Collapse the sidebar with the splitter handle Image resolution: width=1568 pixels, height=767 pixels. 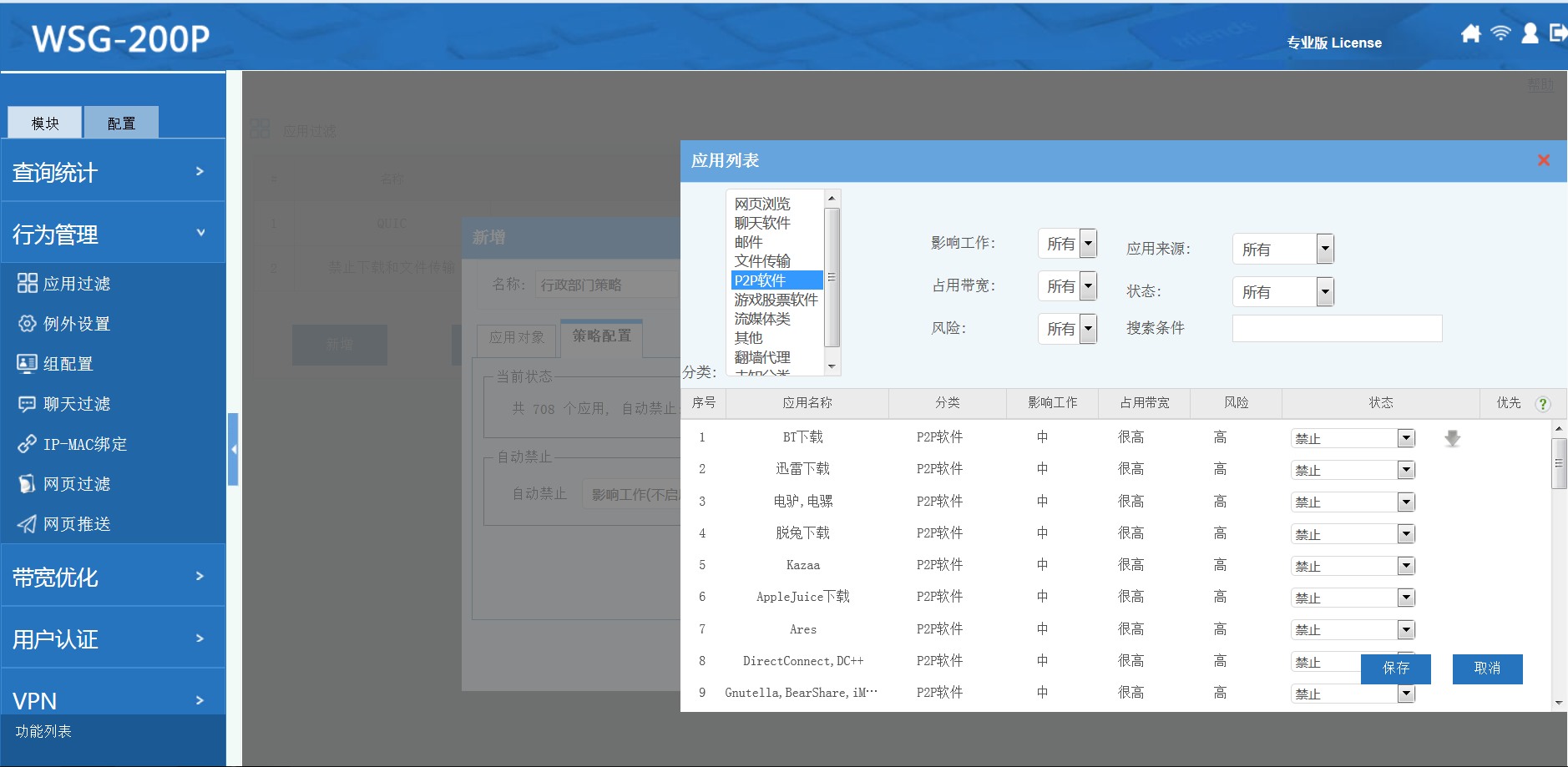(x=234, y=449)
